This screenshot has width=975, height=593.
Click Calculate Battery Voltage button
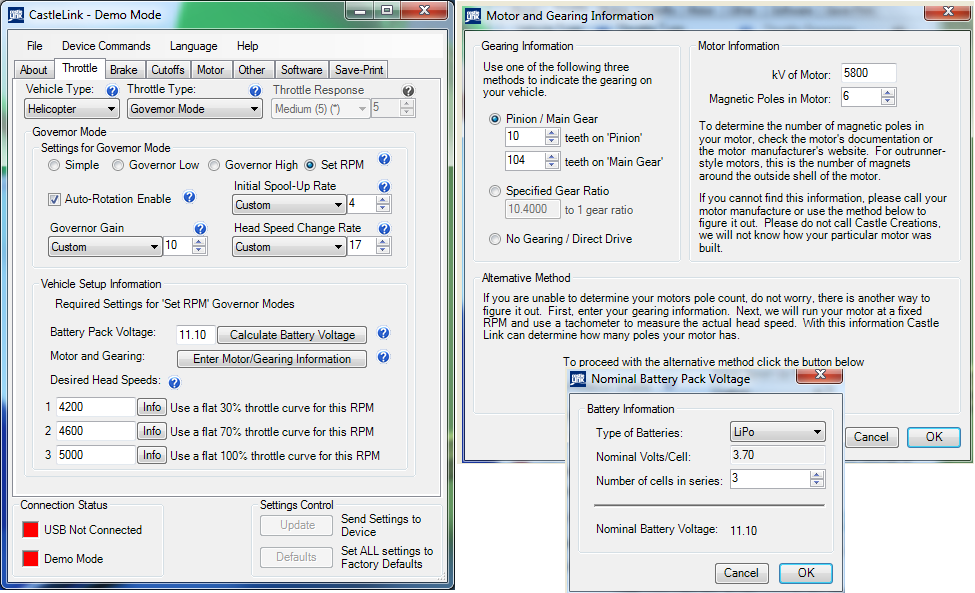[x=292, y=335]
